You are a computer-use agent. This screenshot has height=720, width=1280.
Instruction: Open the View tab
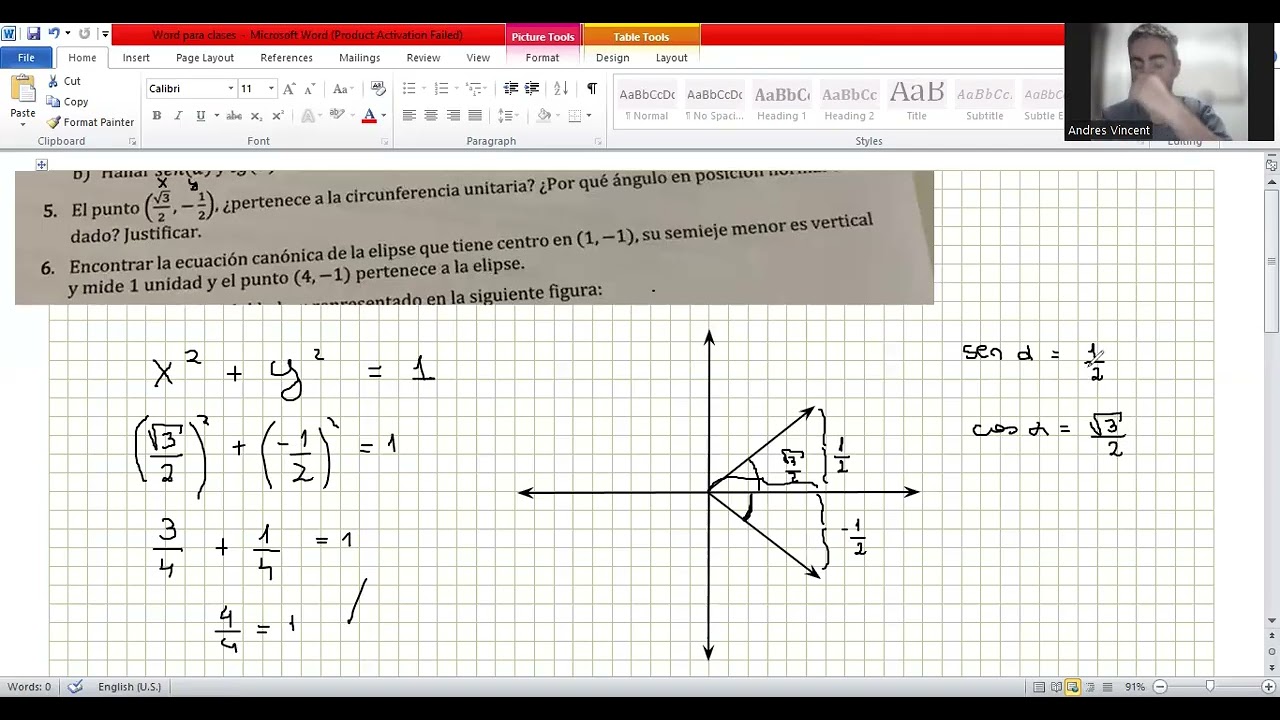[478, 58]
